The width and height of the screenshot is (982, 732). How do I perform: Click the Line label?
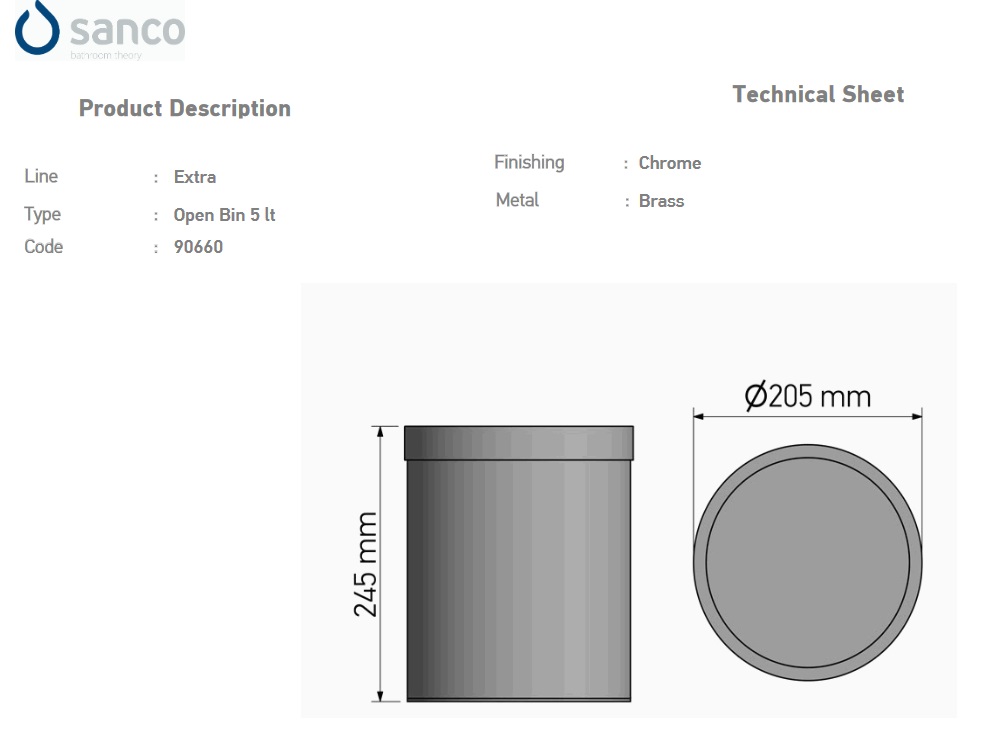[41, 176]
